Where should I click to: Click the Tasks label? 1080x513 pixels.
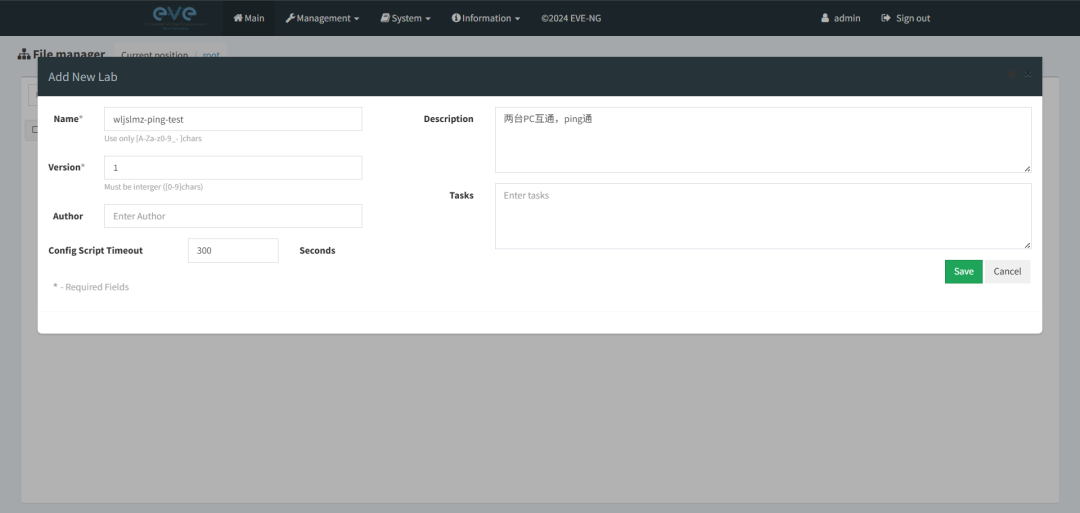(461, 196)
